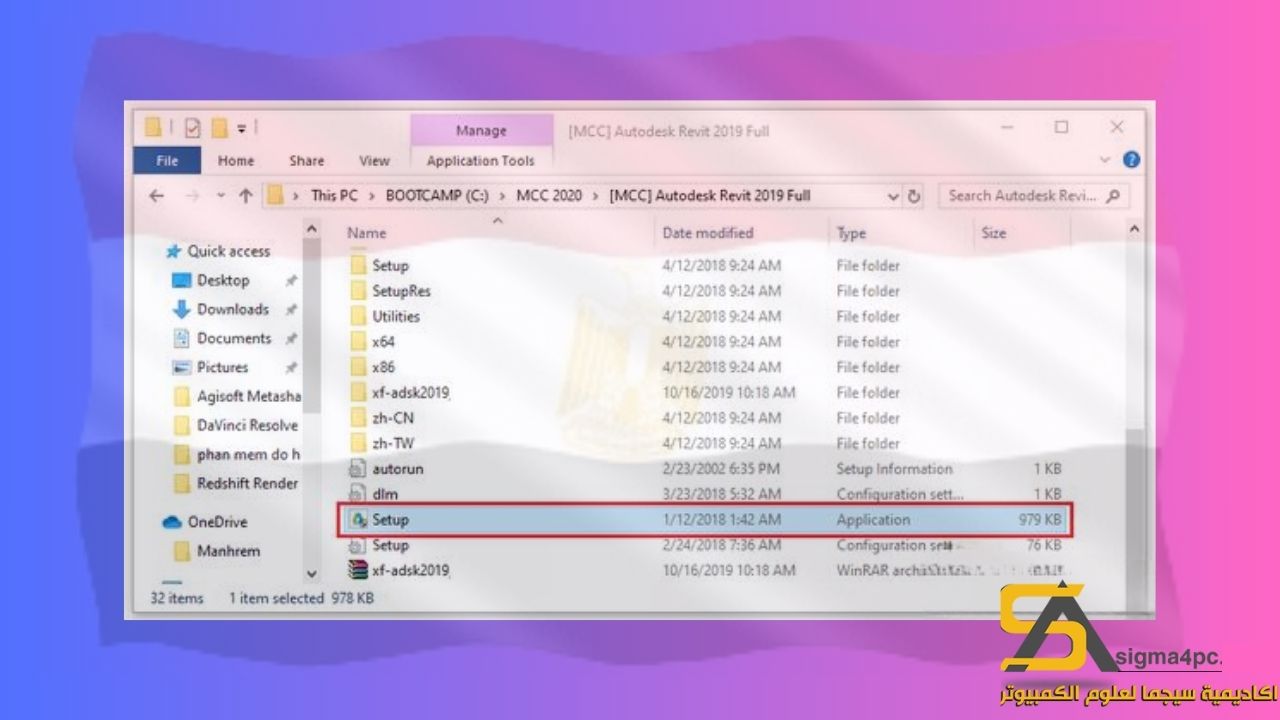The image size is (1280, 720).
Task: Expand the address bar history dropdown
Action: pyautogui.click(x=893, y=197)
